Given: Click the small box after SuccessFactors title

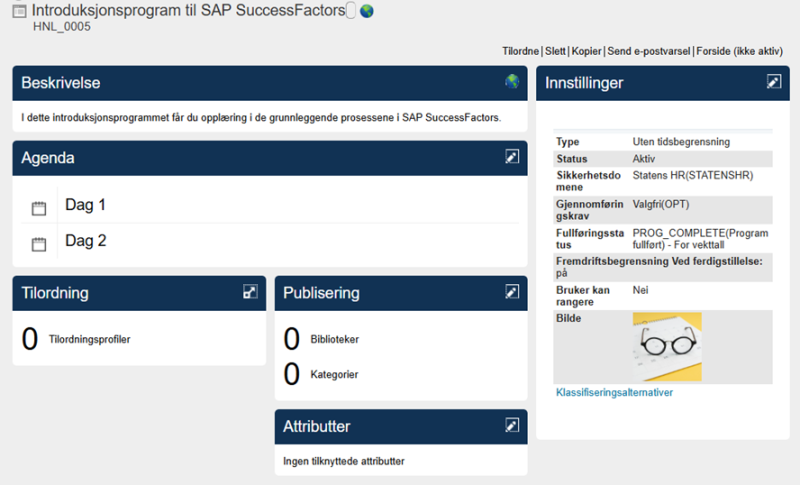Looking at the screenshot, I should click(351, 10).
